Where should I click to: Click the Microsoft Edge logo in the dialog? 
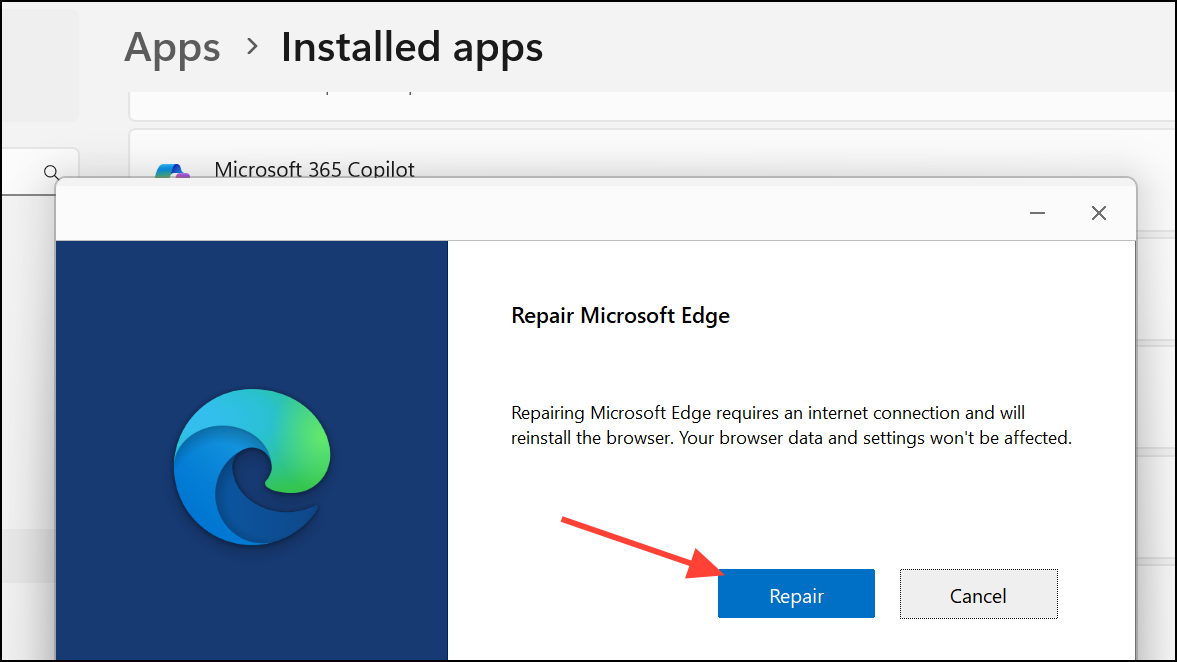click(x=251, y=467)
